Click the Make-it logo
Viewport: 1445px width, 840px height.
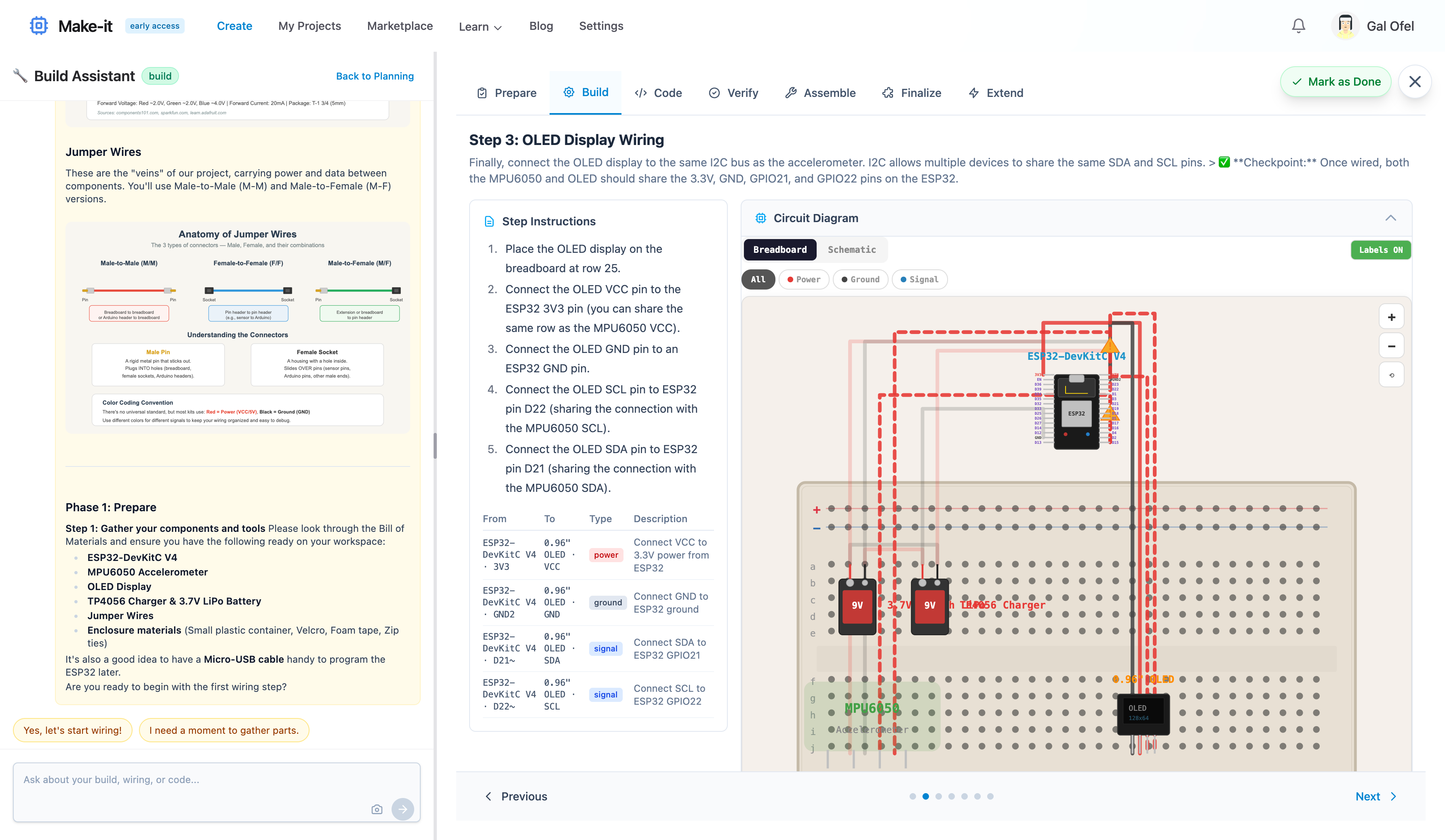tap(38, 25)
